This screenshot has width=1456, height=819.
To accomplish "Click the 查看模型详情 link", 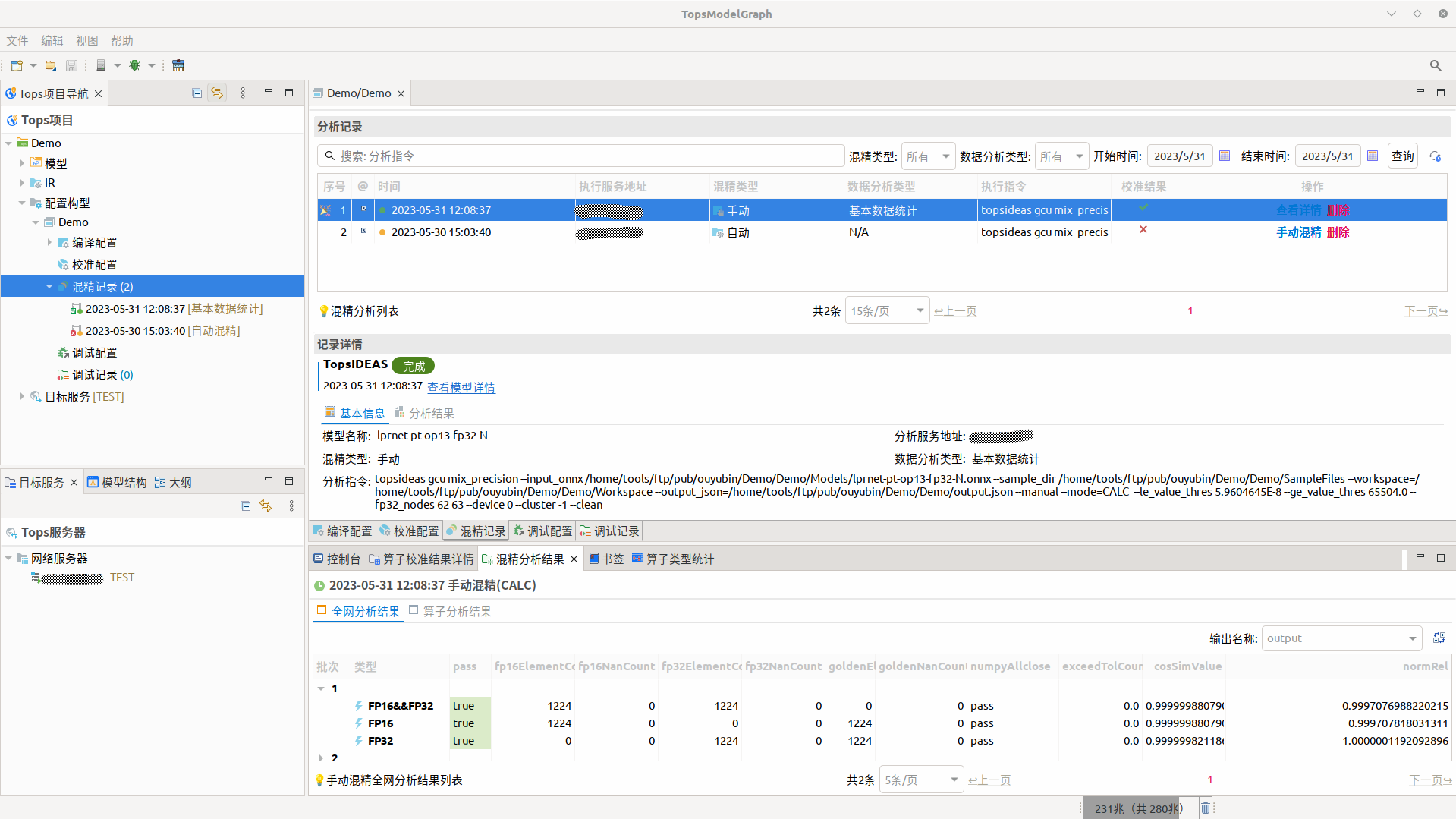I will pos(461,388).
